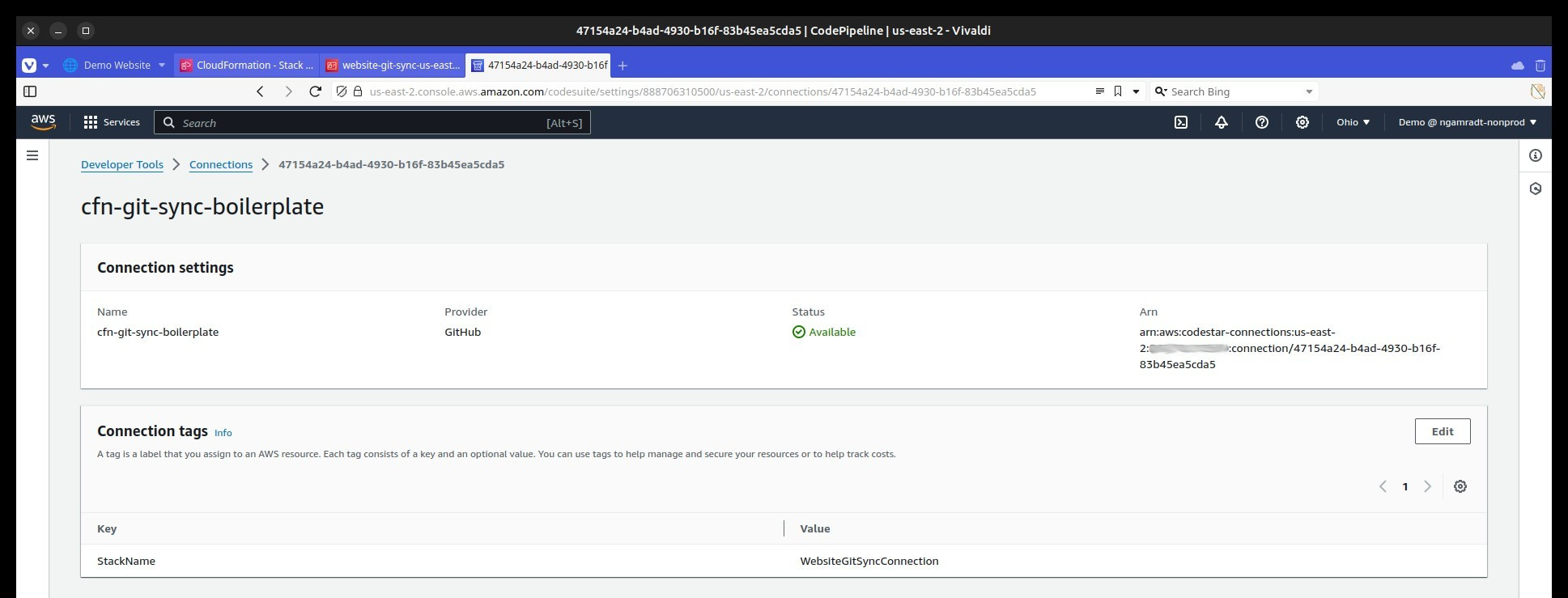
Task: Select the active 47154a24-b4ad-4930-b16f tab
Action: (538, 66)
